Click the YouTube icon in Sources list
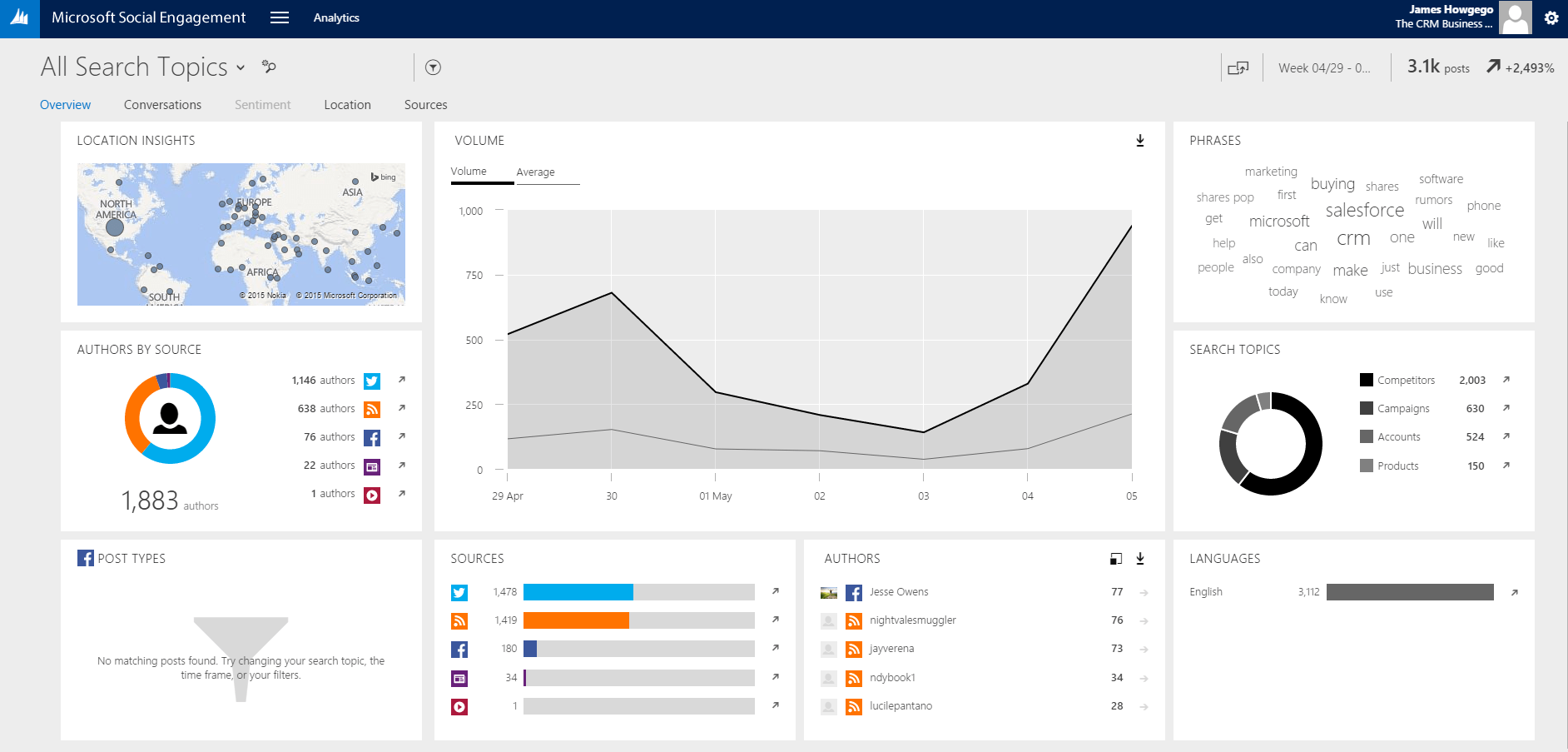This screenshot has height=752, width=1568. pos(459,706)
